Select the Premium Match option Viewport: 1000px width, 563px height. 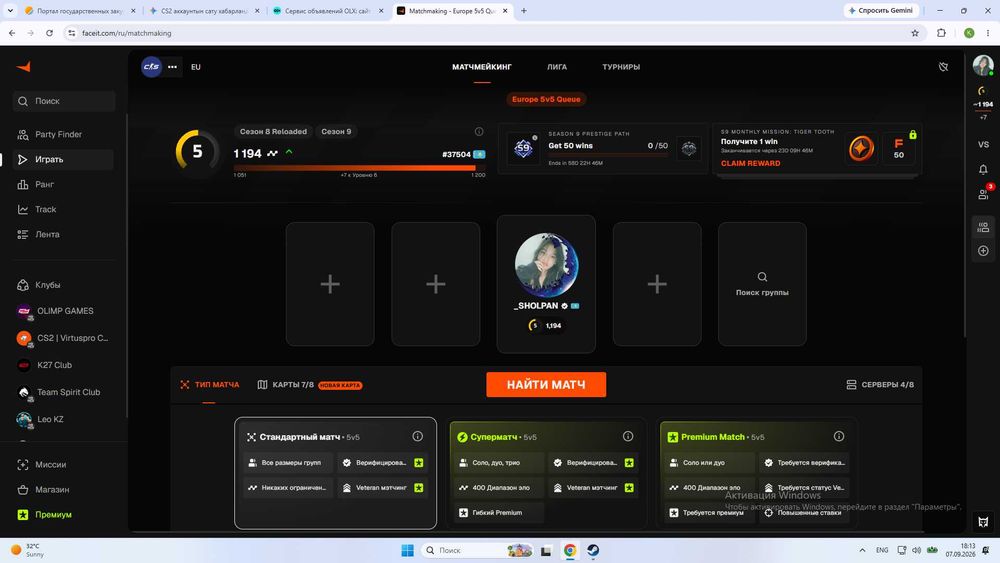(756, 473)
